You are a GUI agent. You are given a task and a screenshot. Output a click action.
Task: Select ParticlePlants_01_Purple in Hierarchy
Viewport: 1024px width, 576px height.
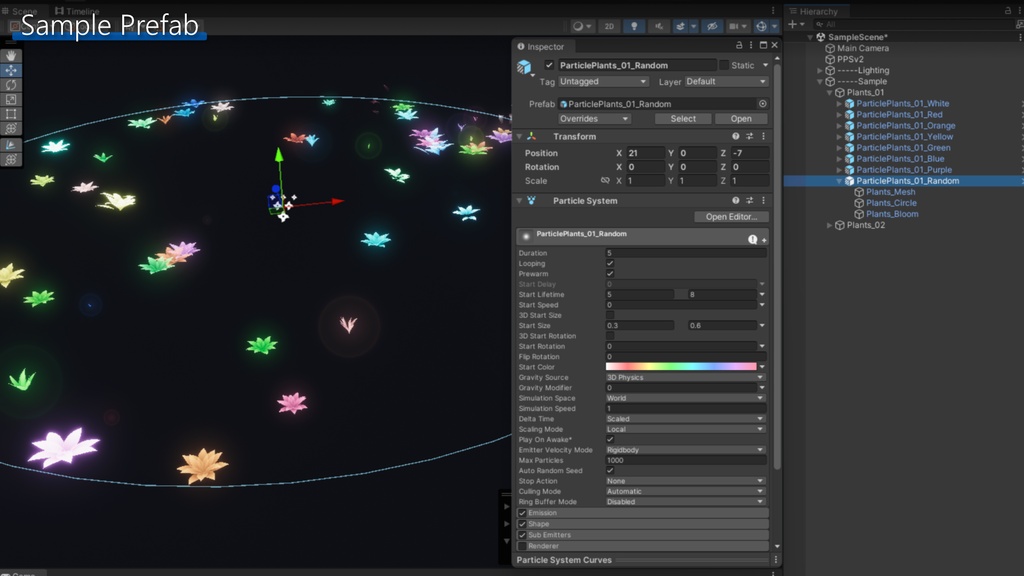904,170
